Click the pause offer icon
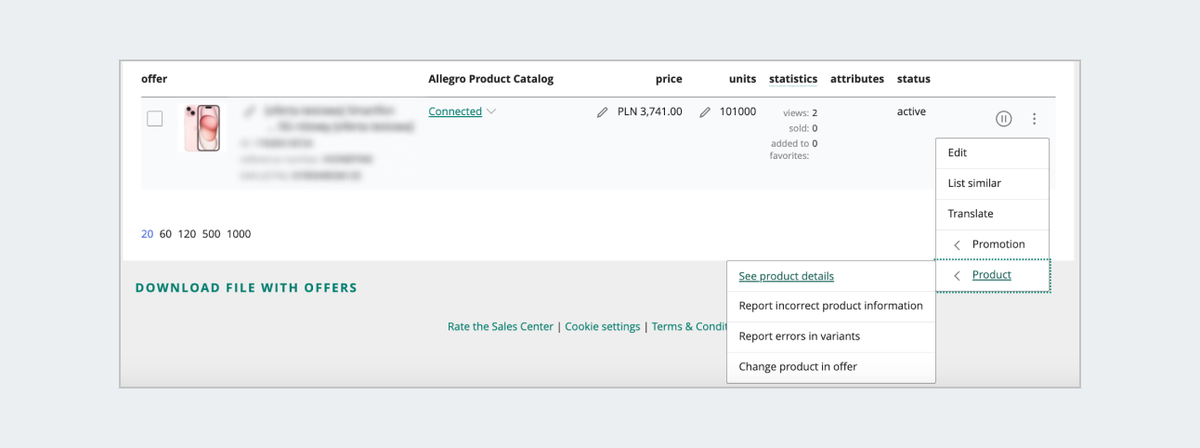This screenshot has width=1200, height=448. coord(1004,119)
